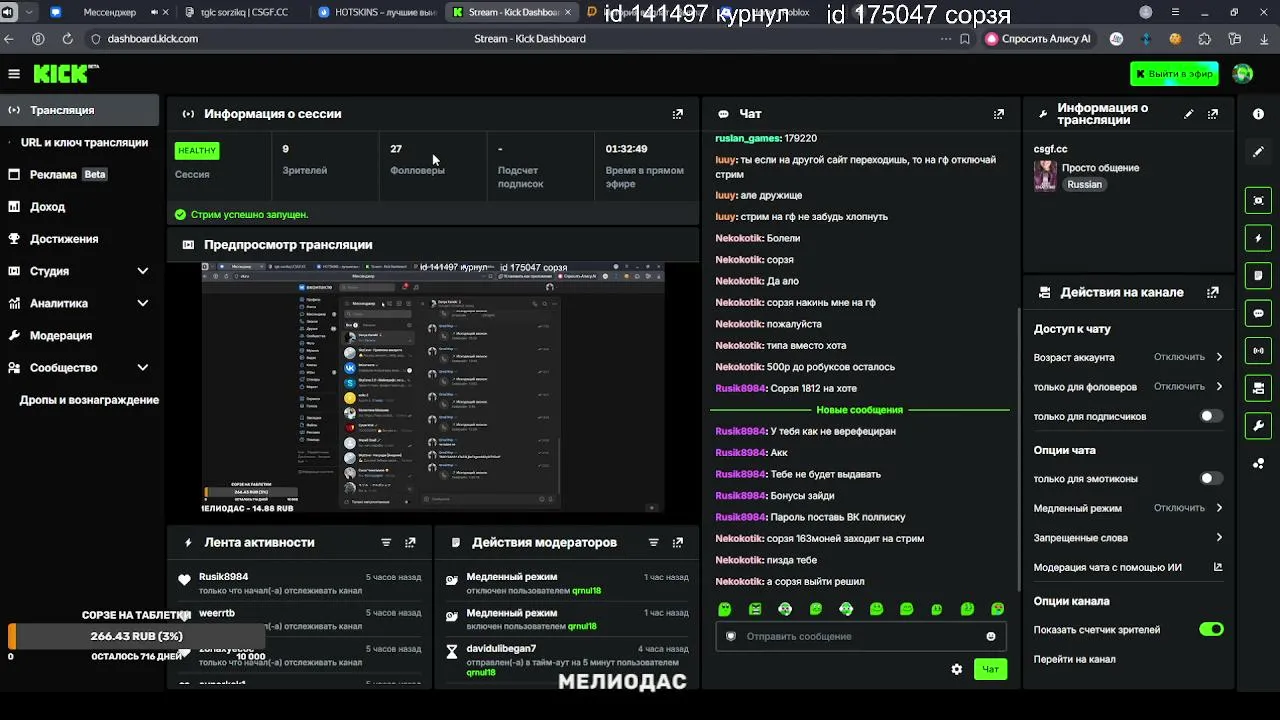Filter the Лента активности feed
This screenshot has height=720, width=1280.
(386, 542)
